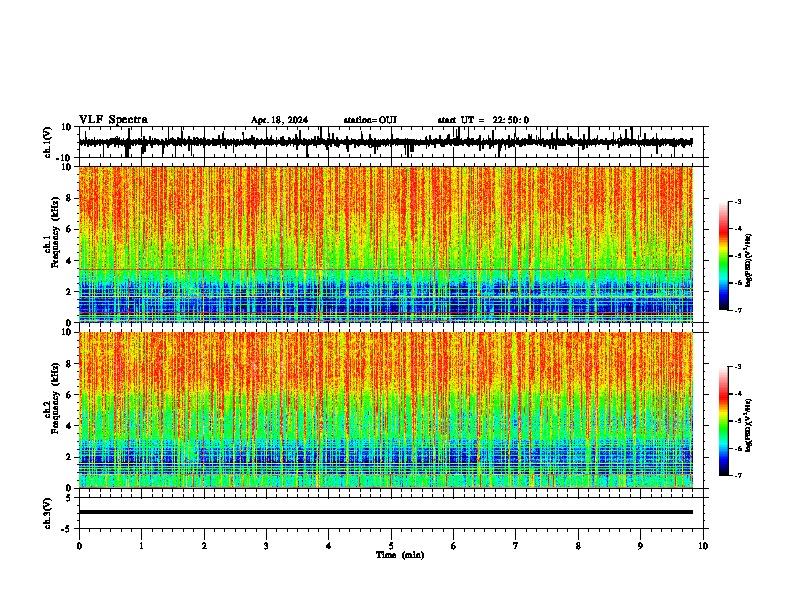Click the vertical log(PSD) label beside ch.1 colorbar
792x612 pixels.
pos(748,260)
